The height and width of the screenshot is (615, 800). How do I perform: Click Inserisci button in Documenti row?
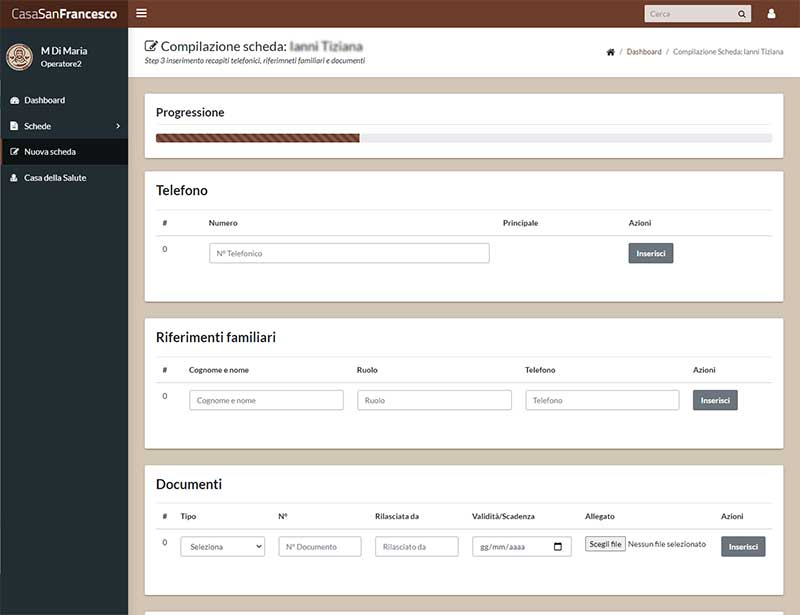click(x=743, y=547)
